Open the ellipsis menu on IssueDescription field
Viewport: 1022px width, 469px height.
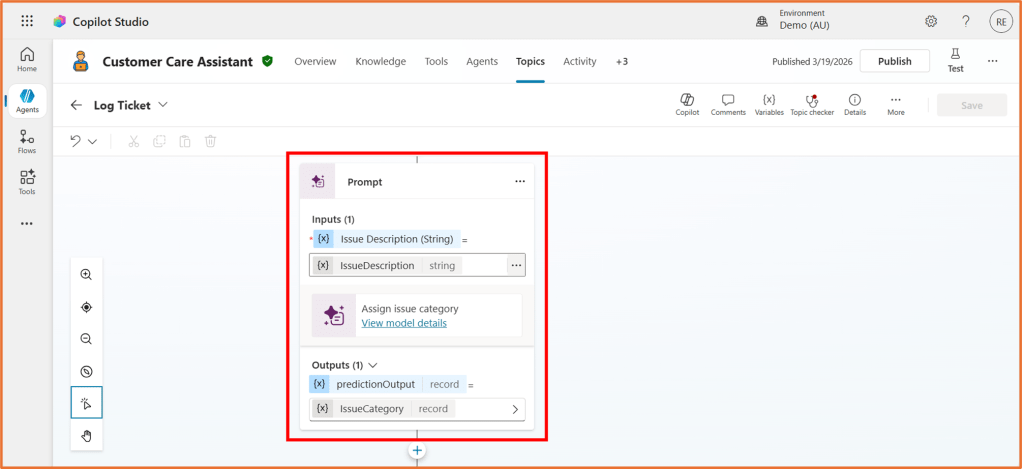(516, 265)
